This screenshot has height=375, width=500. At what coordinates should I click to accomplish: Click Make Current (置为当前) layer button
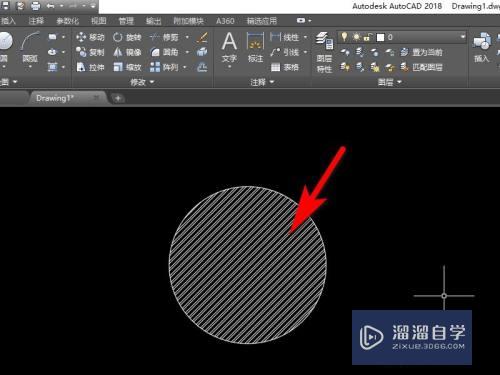[x=422, y=52]
